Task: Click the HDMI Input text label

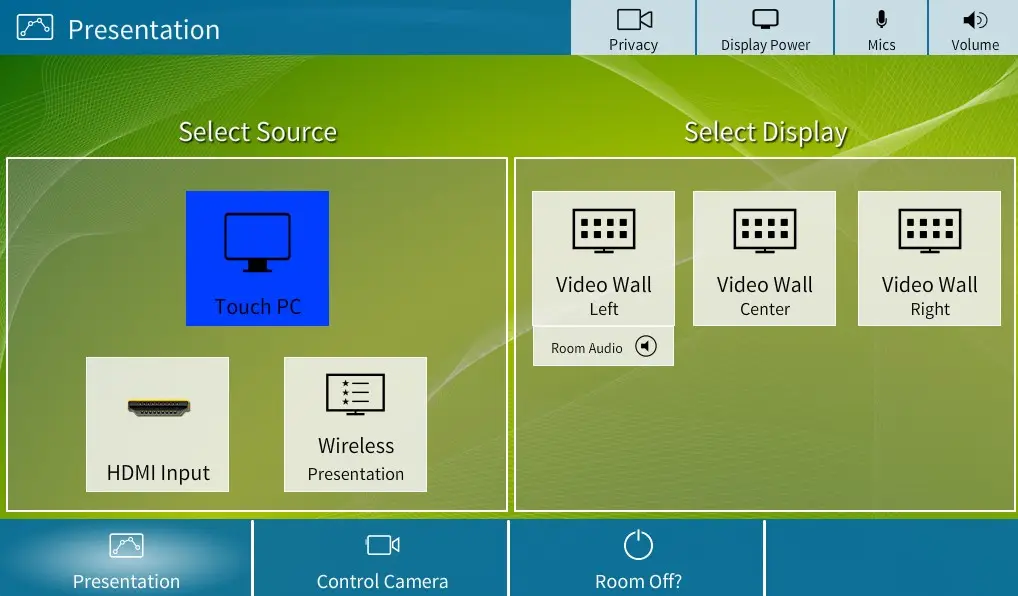Action: [158, 473]
